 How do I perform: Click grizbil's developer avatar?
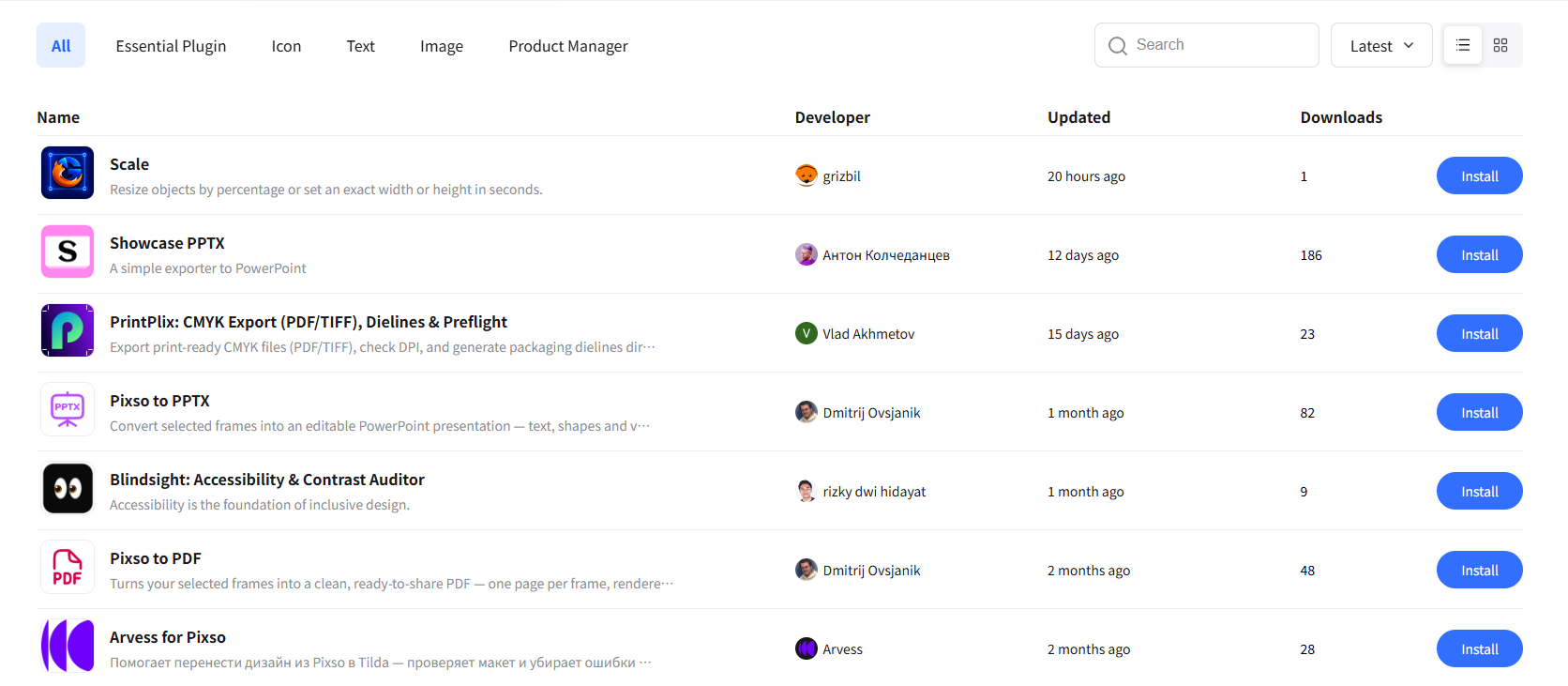(x=807, y=175)
